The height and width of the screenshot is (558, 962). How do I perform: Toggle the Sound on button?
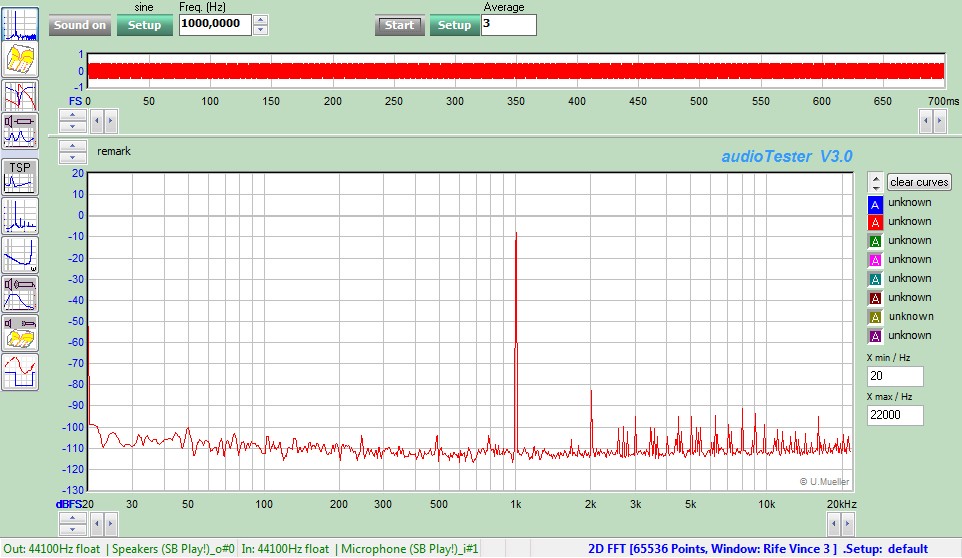pos(80,25)
